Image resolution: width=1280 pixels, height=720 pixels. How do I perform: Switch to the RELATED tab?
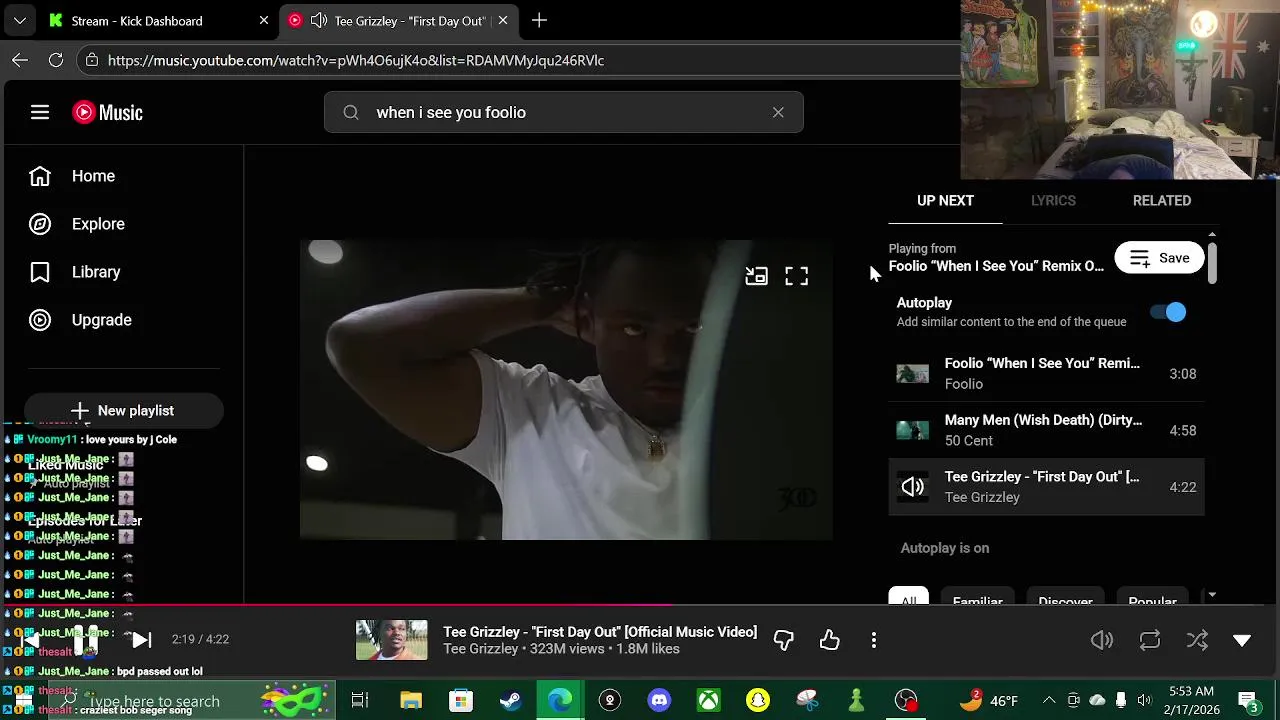click(1161, 201)
